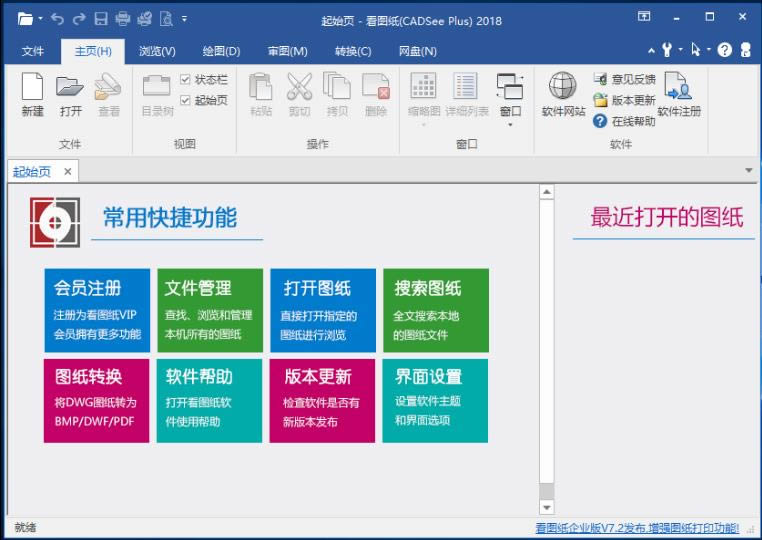Image resolution: width=762 pixels, height=540 pixels.
Task: Switch to the 浏览(V) ribbon tab
Action: tap(157, 51)
